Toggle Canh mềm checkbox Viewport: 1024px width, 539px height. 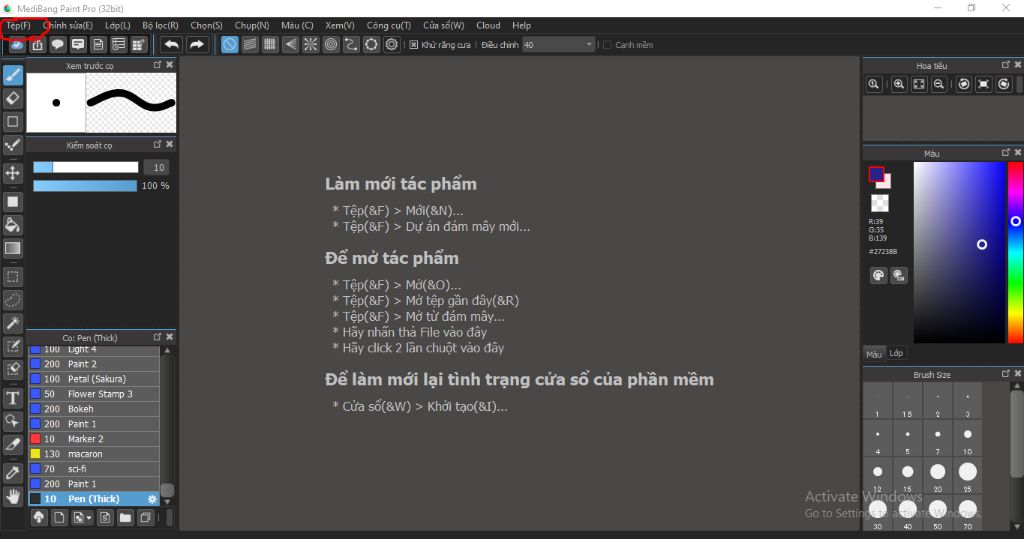point(607,45)
